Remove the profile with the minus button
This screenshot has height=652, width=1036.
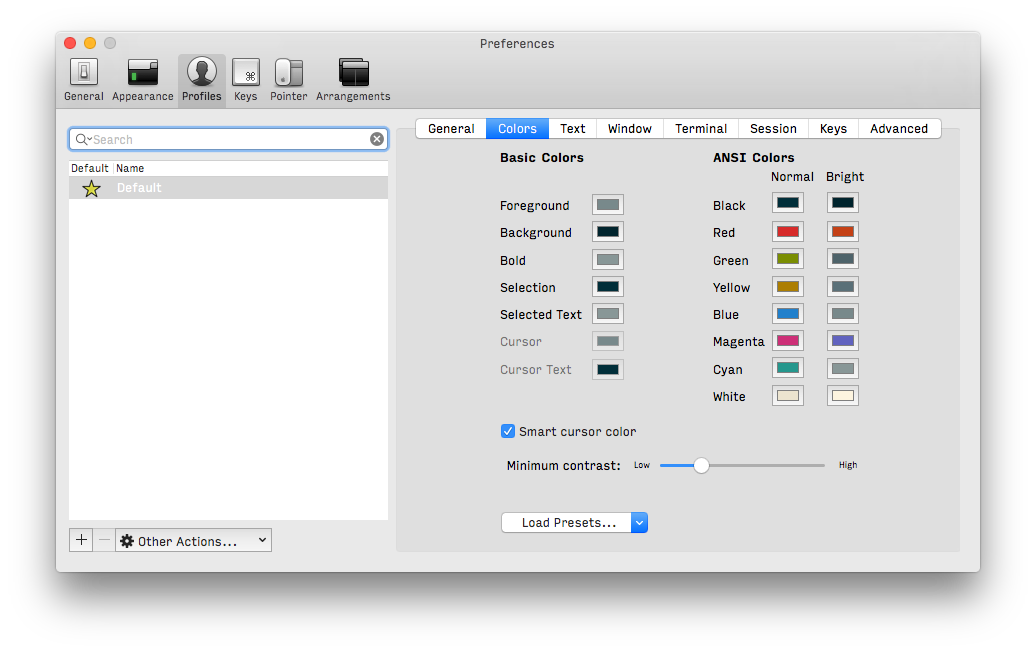[104, 540]
